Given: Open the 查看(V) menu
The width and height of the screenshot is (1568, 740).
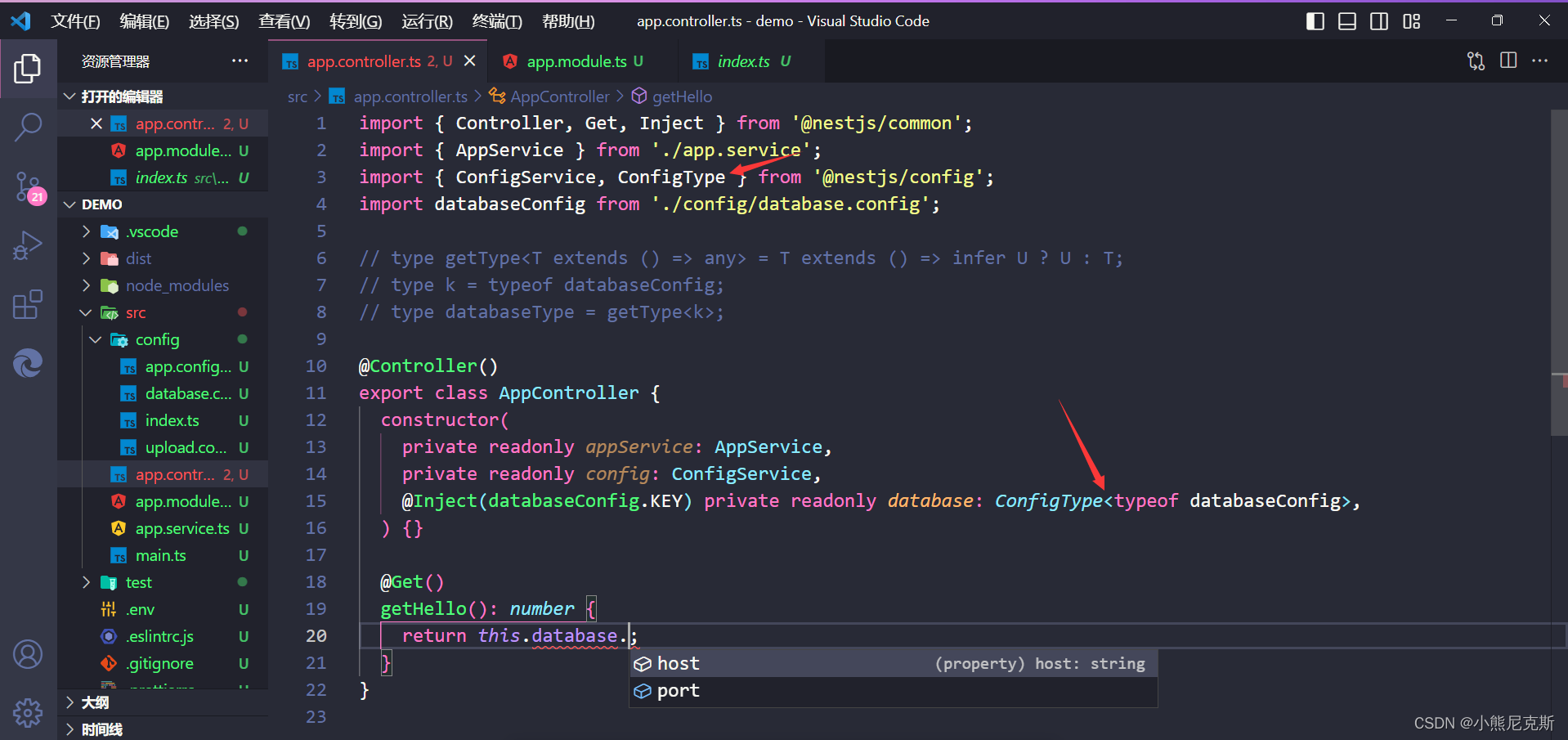Looking at the screenshot, I should pos(284,21).
